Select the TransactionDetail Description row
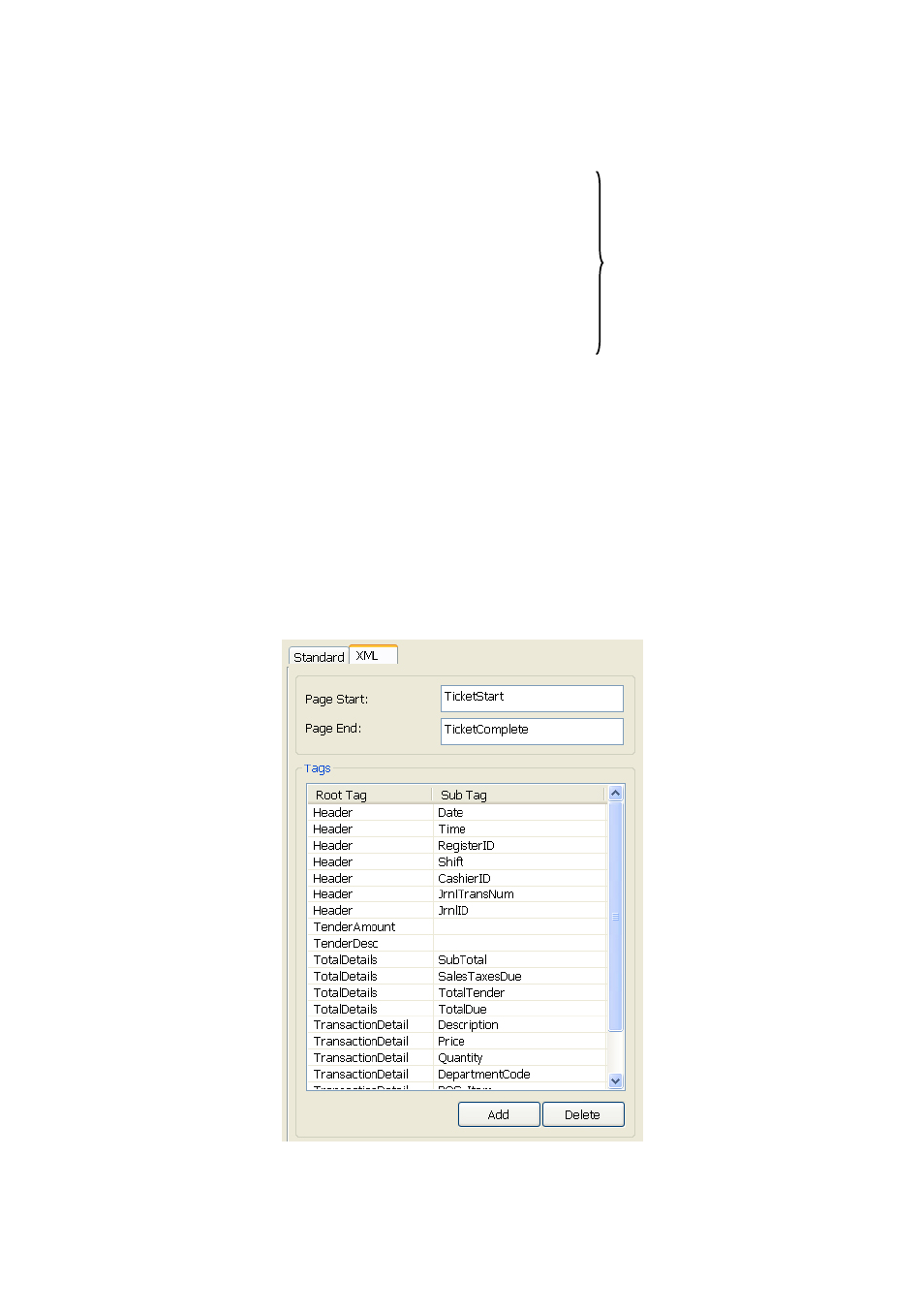This screenshot has height=1313, width=924. [457, 1025]
